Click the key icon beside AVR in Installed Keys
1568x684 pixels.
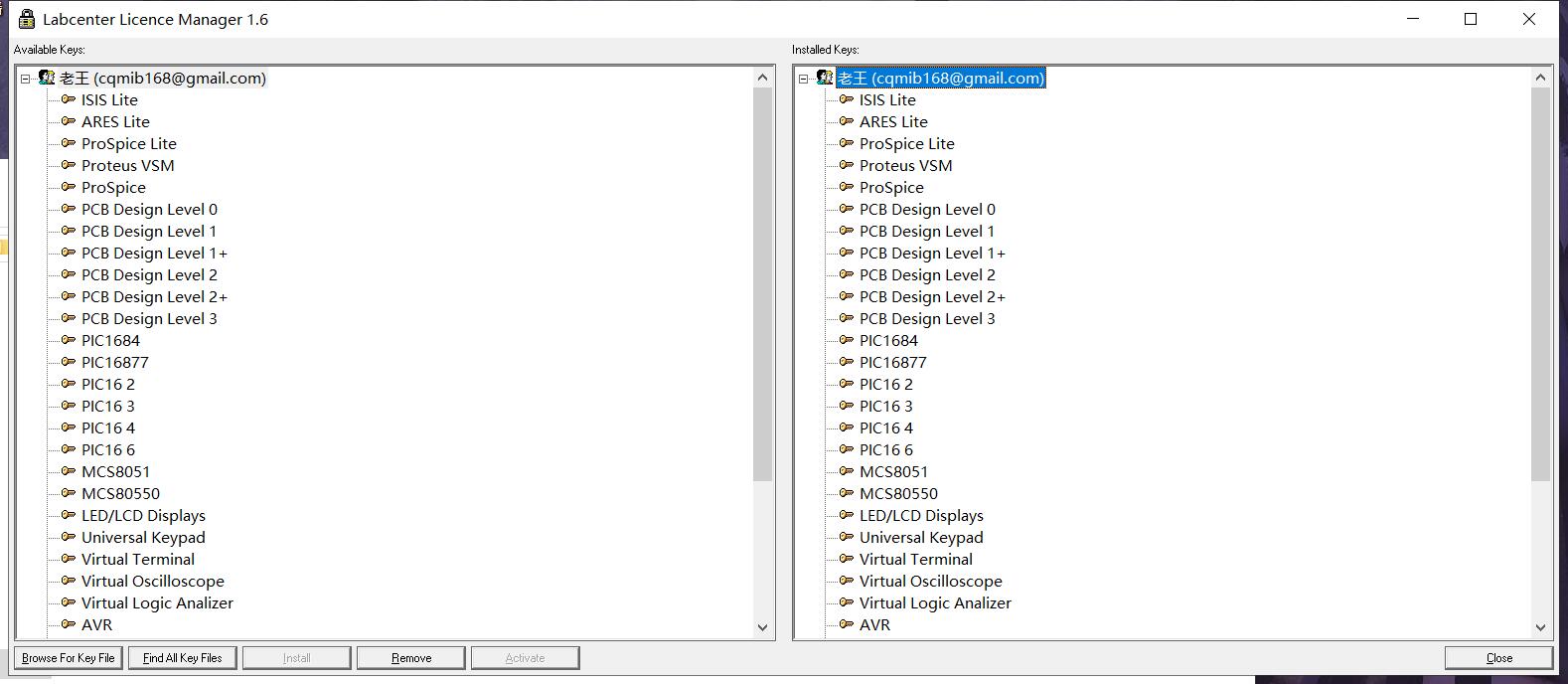(x=847, y=624)
